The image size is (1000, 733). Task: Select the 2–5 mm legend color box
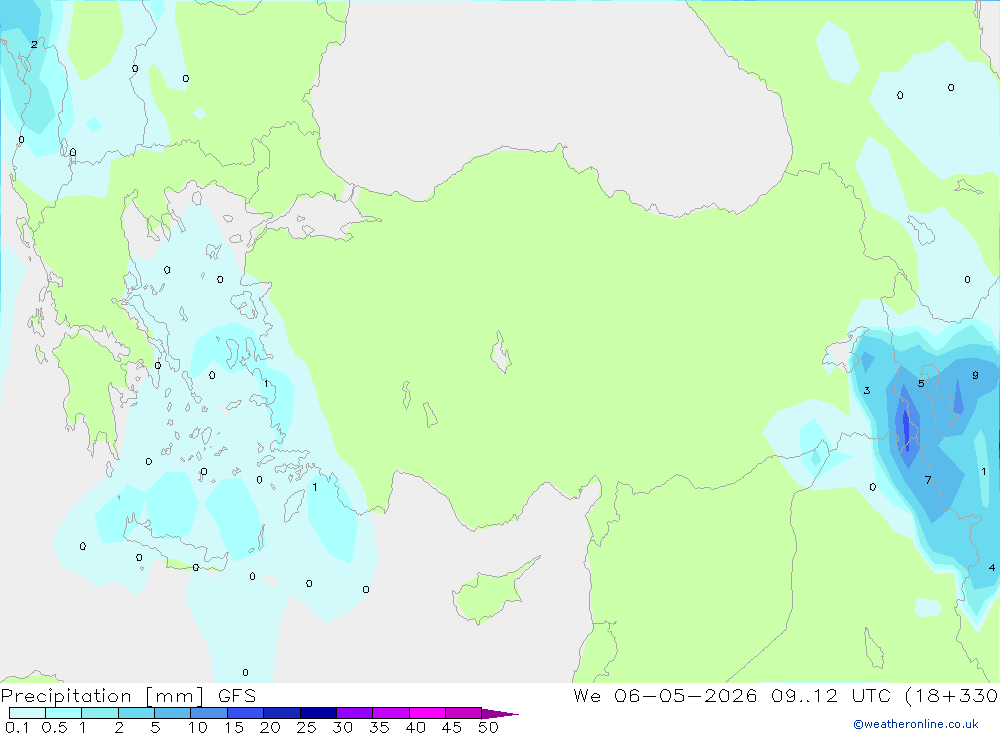(136, 713)
